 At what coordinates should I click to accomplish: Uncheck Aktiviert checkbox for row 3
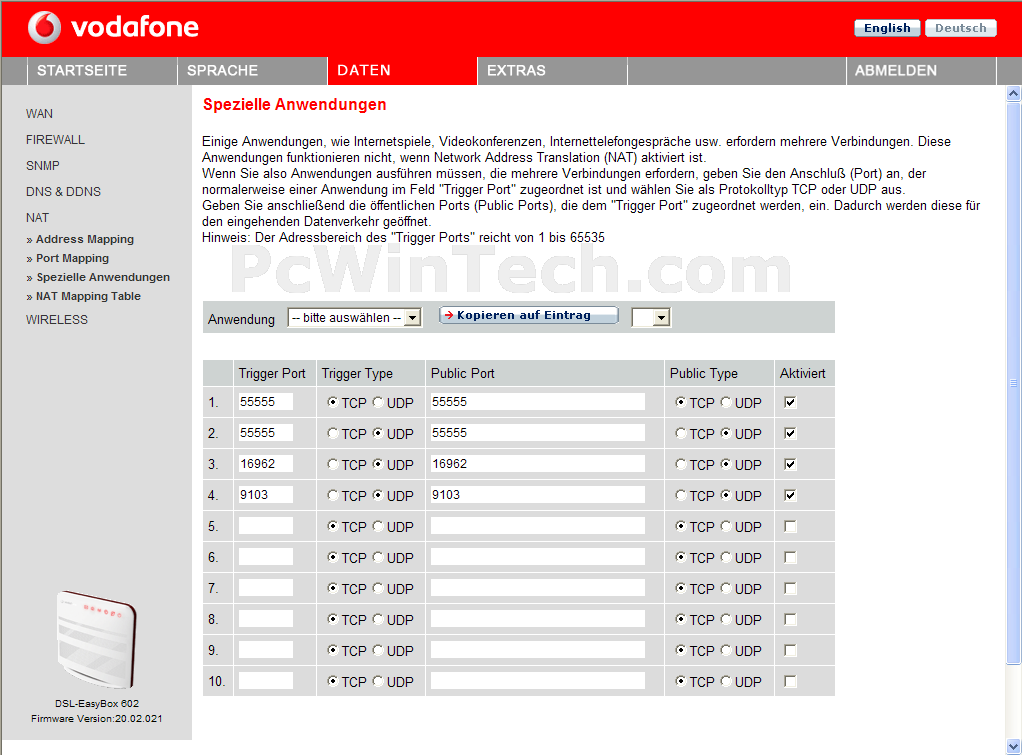pyautogui.click(x=790, y=464)
